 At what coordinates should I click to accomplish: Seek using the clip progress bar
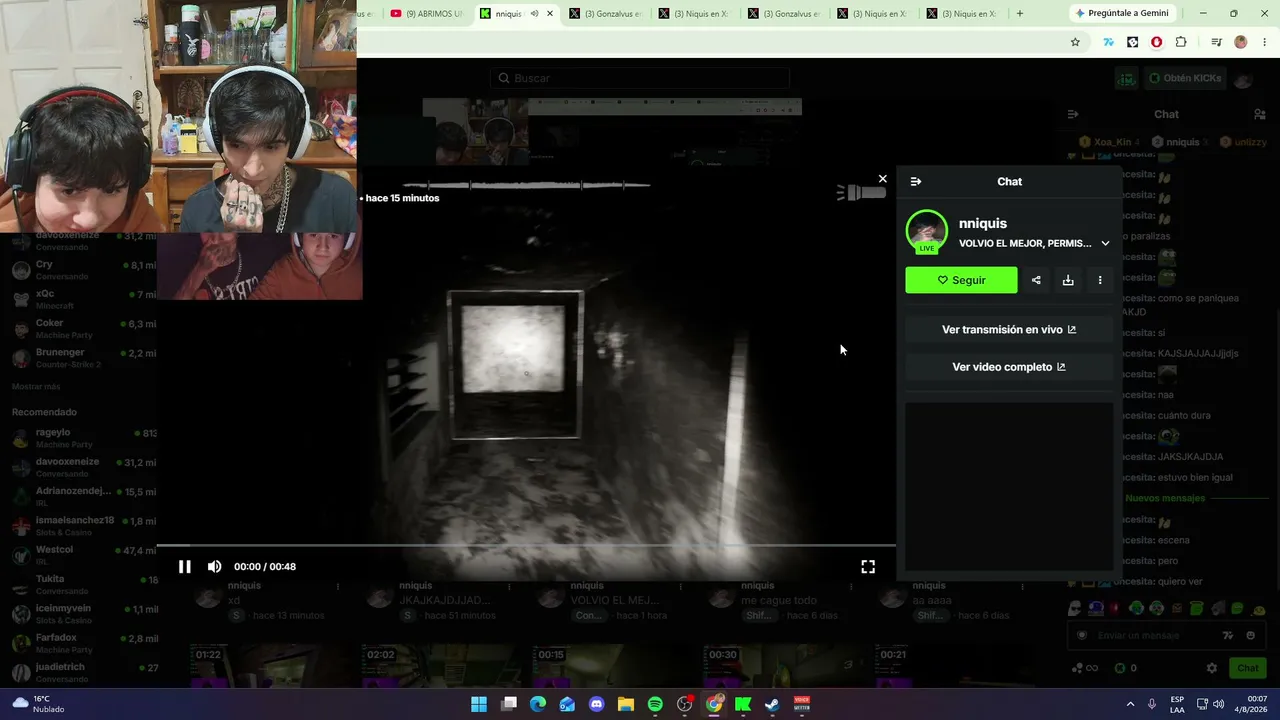(526, 546)
